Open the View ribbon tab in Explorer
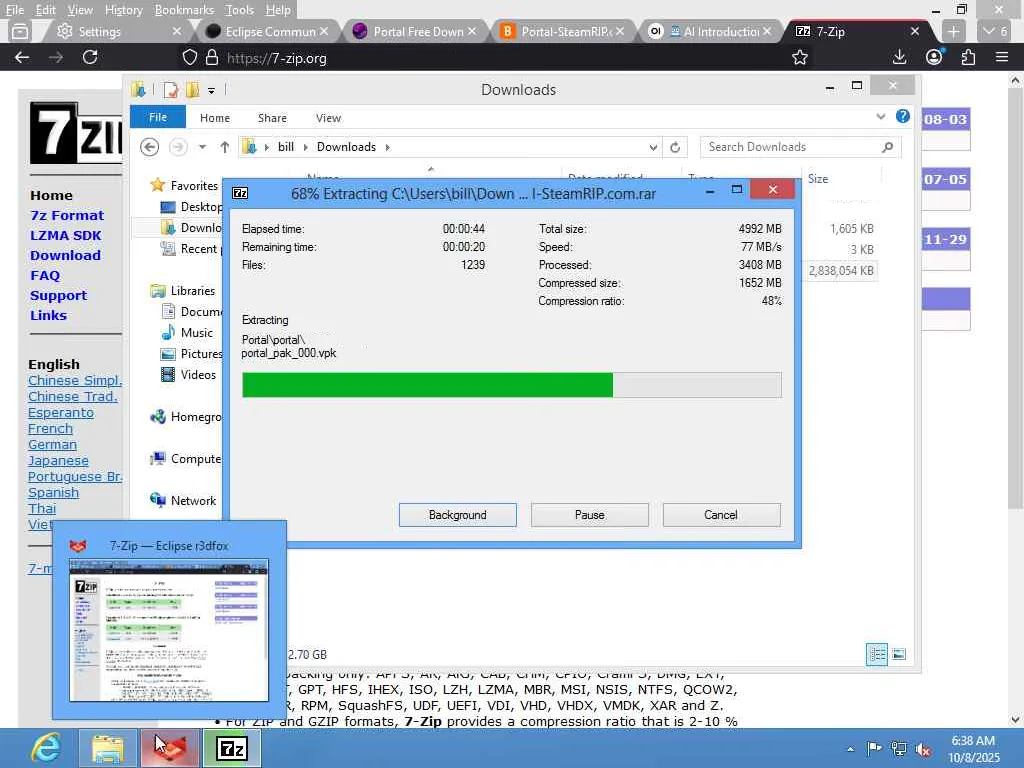 click(x=328, y=118)
